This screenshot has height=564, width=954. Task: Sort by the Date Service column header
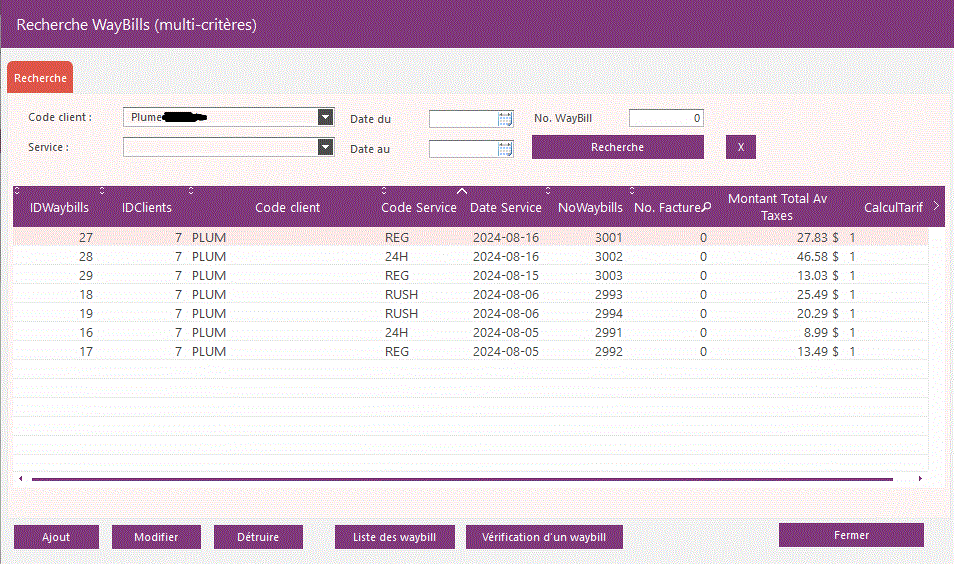tap(505, 207)
